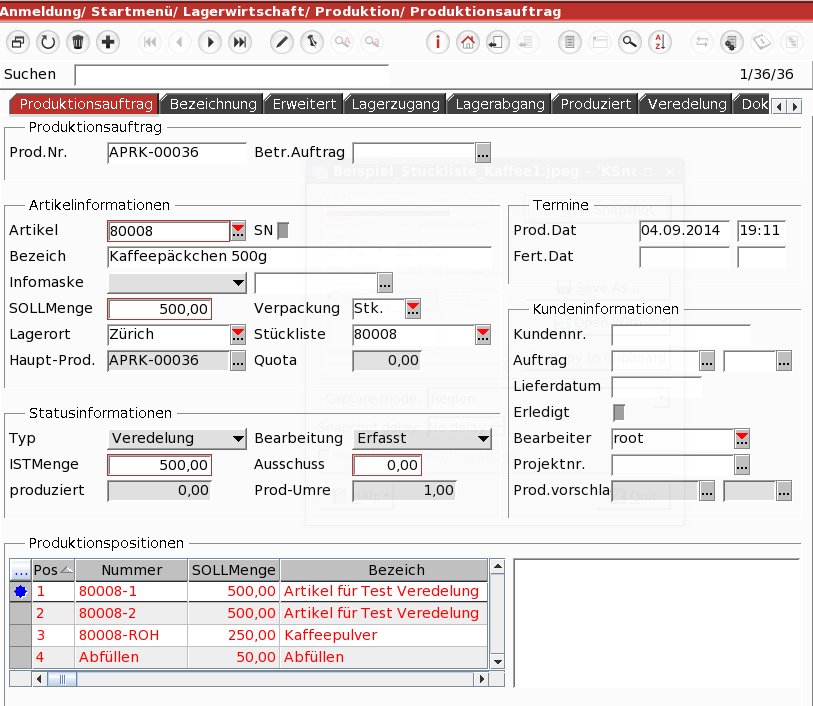Go to the home house icon
Screen dimensions: 813x706
pyautogui.click(x=468, y=42)
